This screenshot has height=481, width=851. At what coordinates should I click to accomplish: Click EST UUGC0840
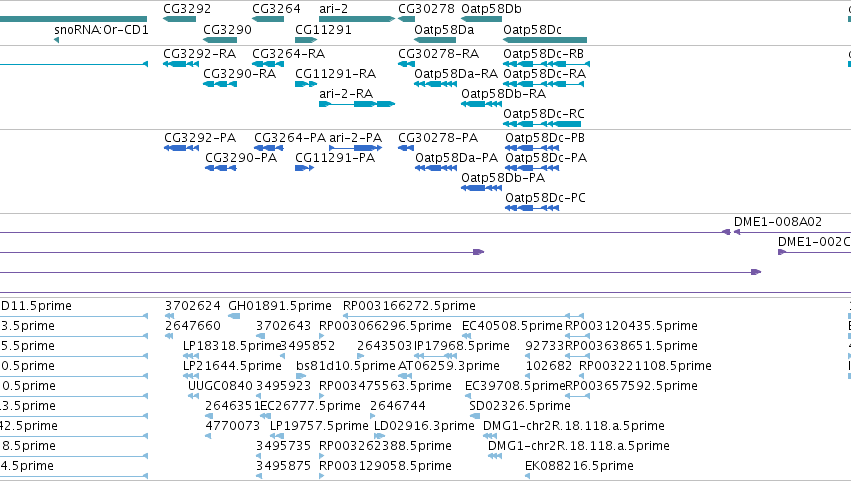pyautogui.click(x=193, y=396)
